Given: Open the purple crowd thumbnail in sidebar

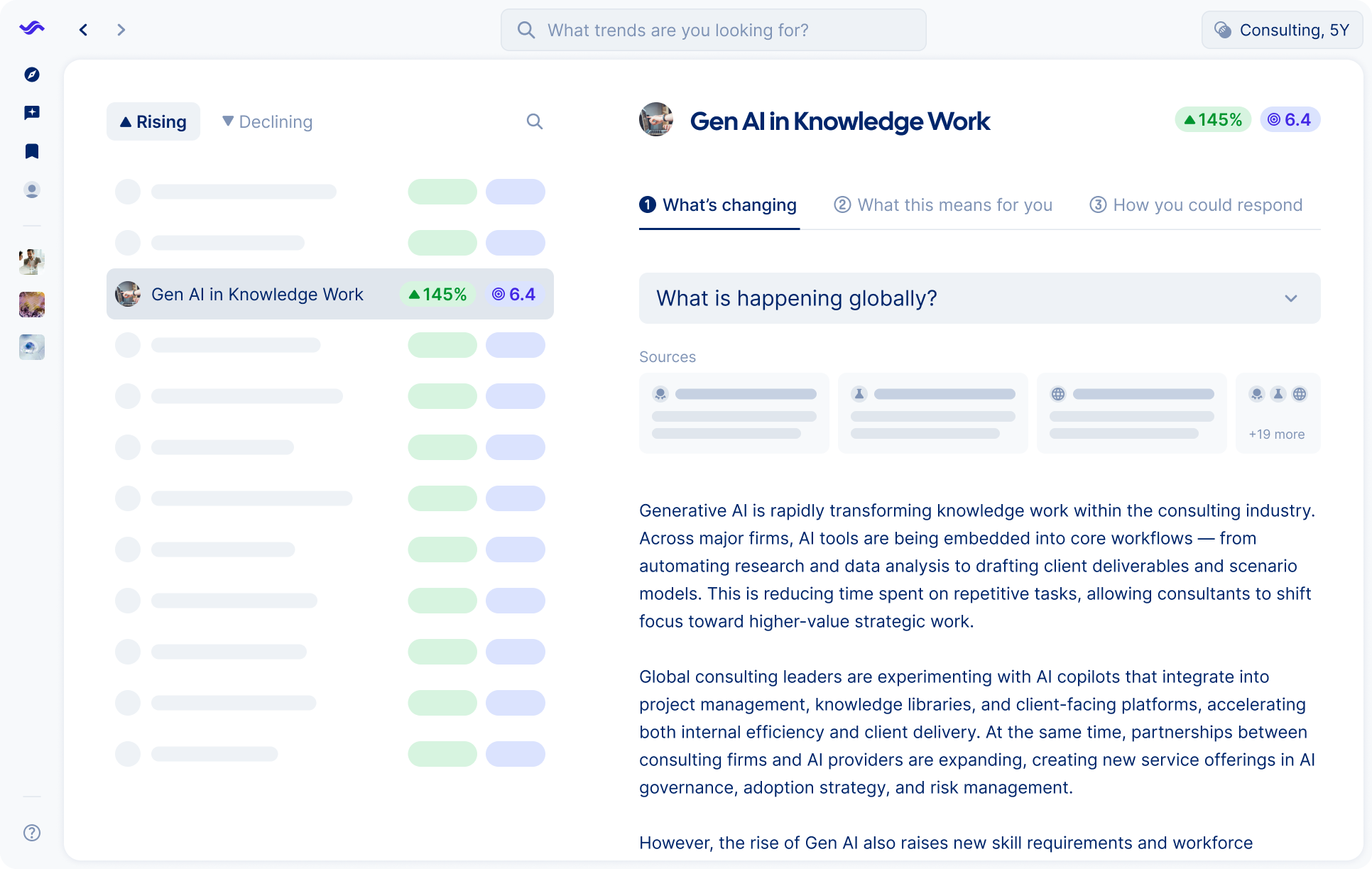Looking at the screenshot, I should pos(32,305).
